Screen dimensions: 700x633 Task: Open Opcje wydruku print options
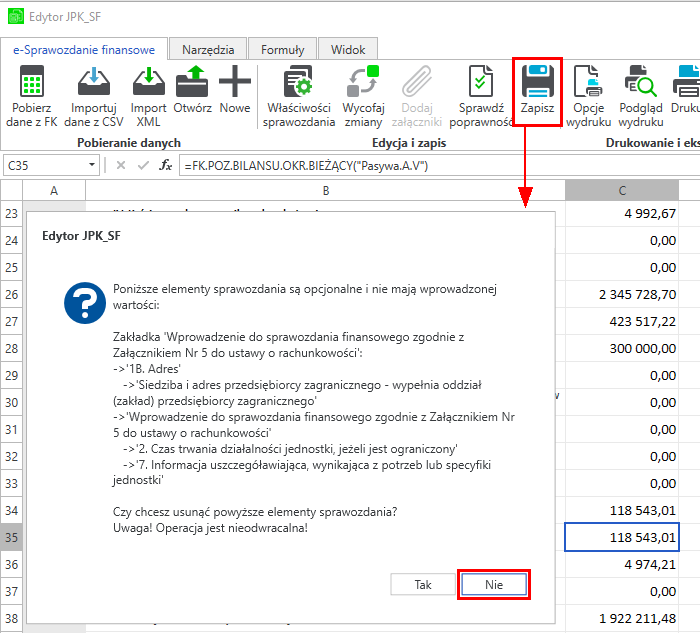588,83
